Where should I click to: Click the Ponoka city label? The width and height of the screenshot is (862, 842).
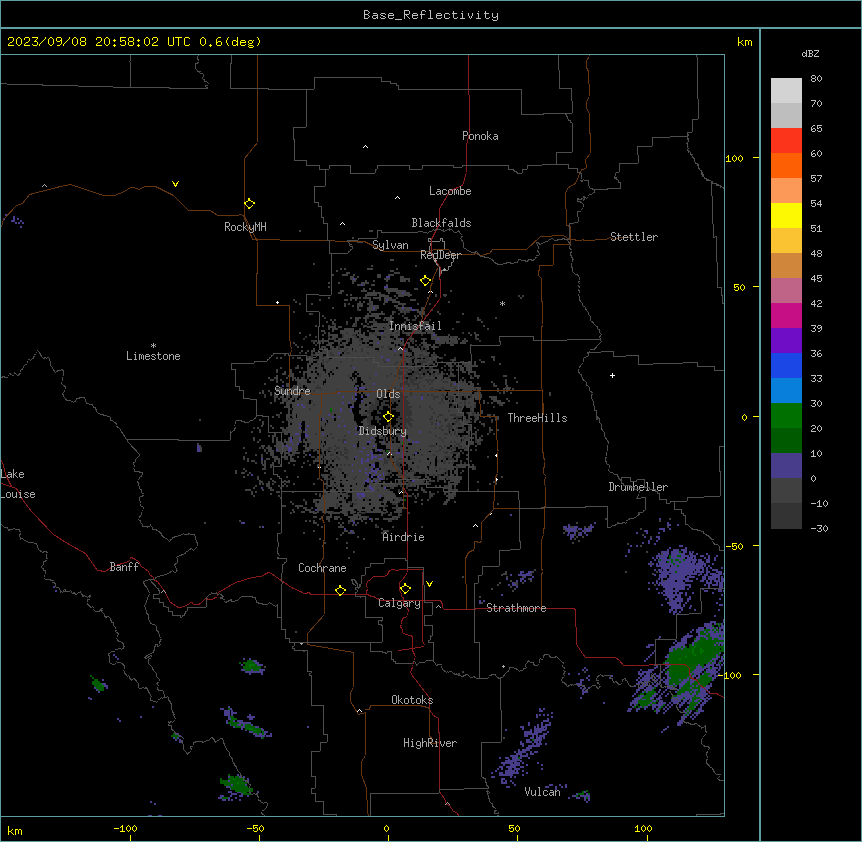(x=480, y=136)
